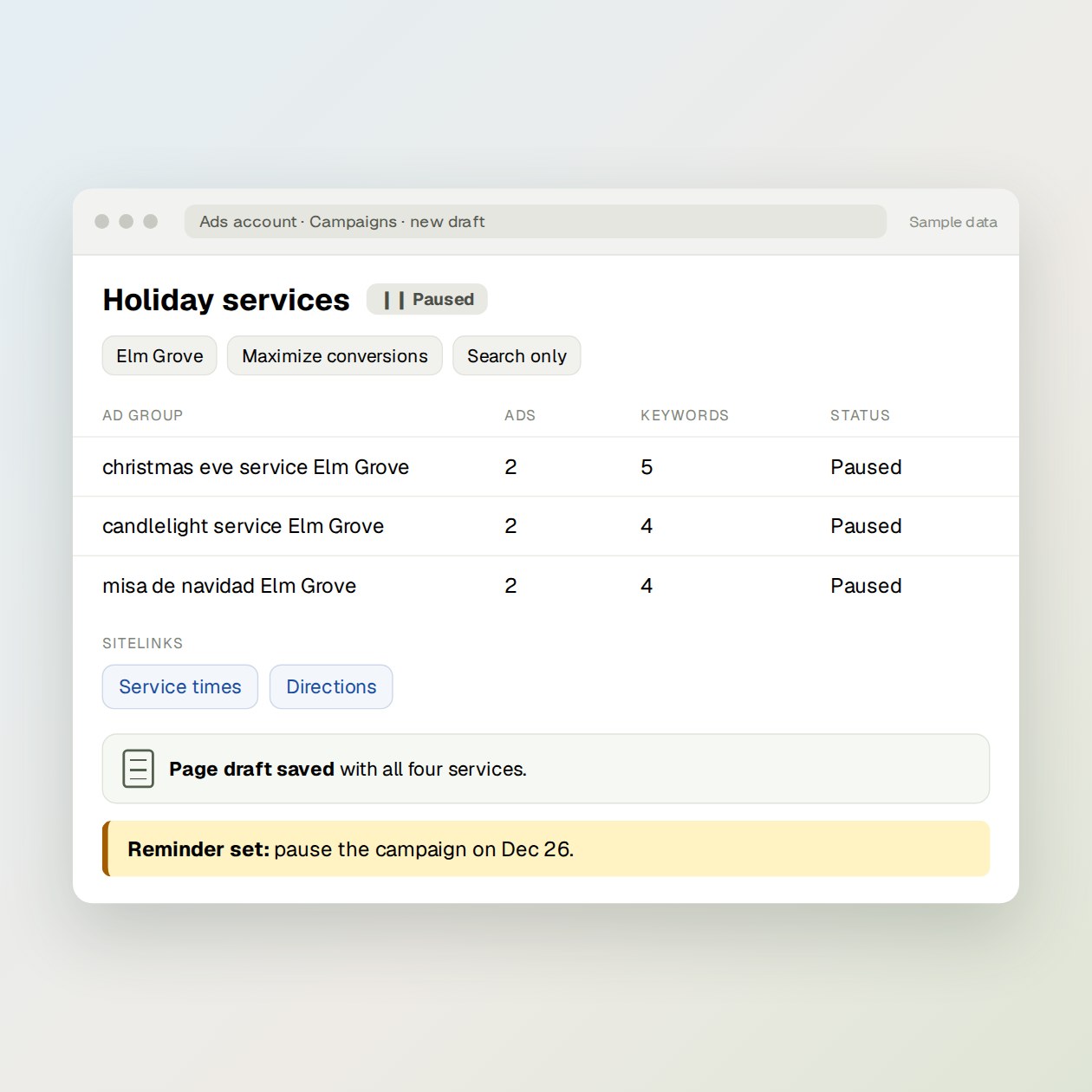Click the Search only chip
The image size is (1092, 1092).
[517, 355]
